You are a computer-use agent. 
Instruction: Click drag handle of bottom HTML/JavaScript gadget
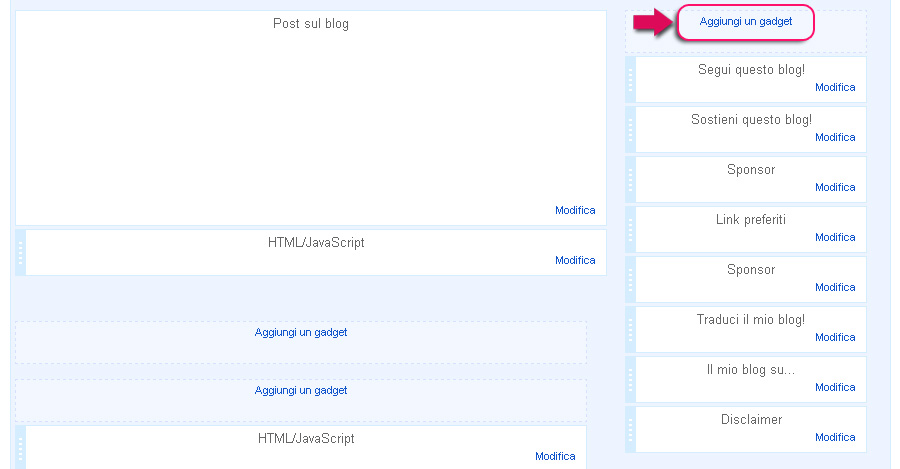pos(21,447)
